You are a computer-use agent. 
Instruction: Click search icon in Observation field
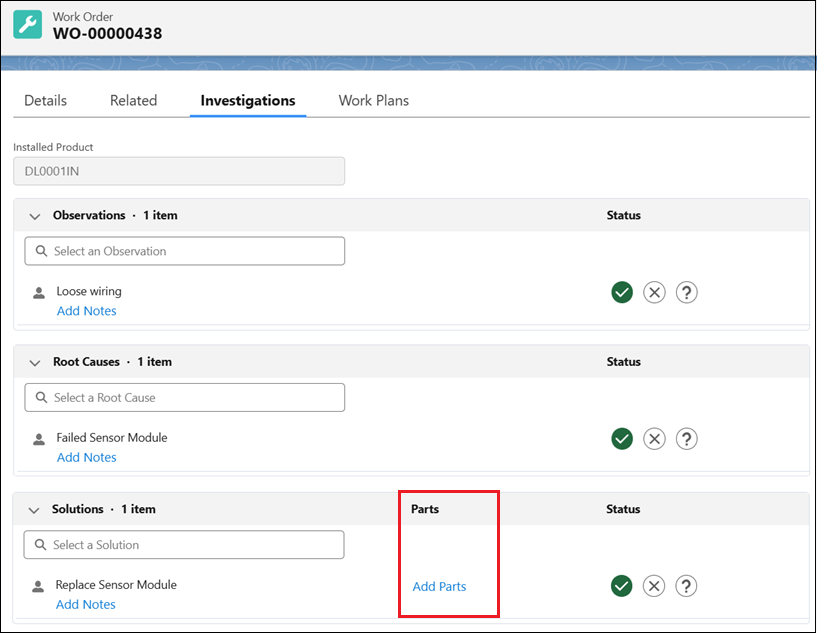point(42,251)
